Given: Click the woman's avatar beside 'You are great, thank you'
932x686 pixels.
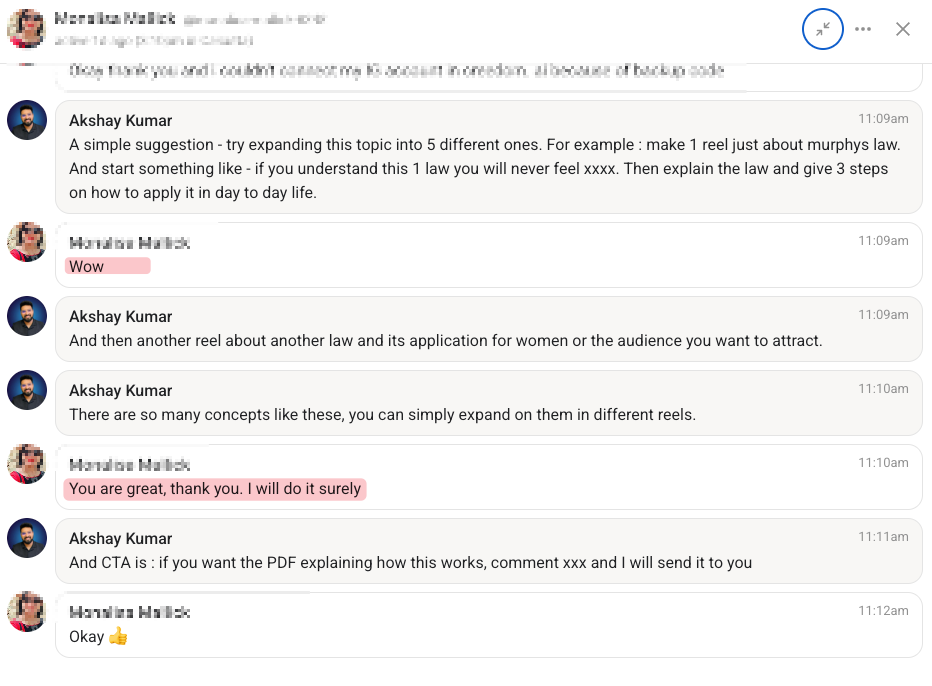Looking at the screenshot, I should click(27, 464).
